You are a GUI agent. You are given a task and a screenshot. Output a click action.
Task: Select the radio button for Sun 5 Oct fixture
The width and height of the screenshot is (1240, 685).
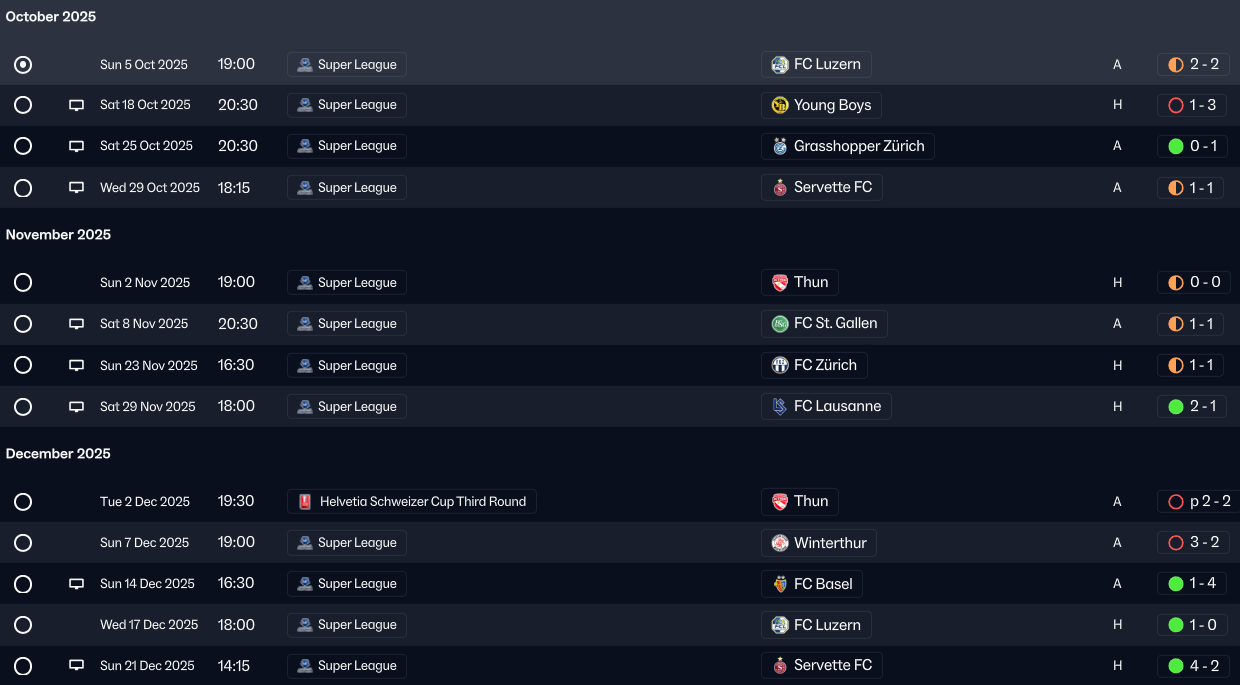point(23,65)
